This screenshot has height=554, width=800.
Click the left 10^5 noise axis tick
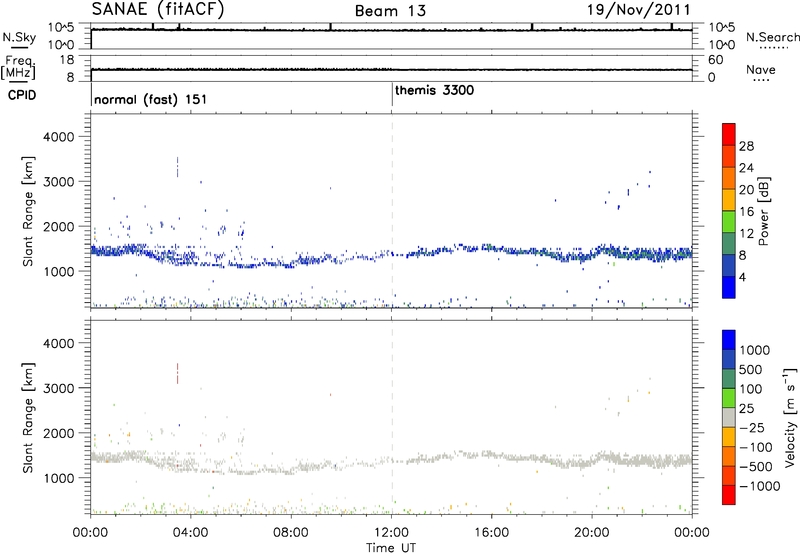(x=61, y=28)
